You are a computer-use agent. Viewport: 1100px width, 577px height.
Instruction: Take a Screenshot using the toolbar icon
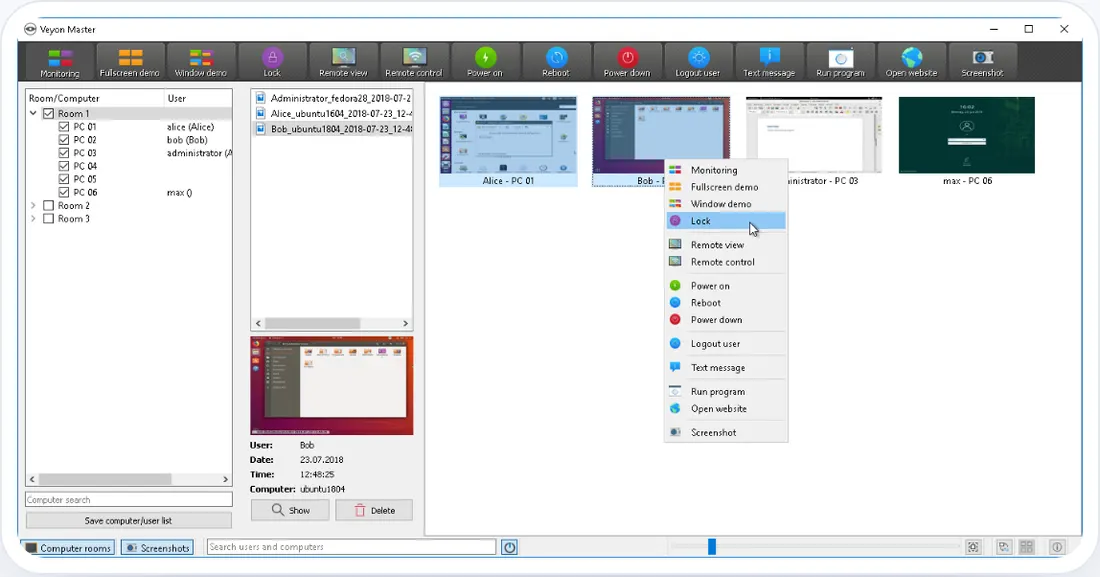(x=982, y=62)
